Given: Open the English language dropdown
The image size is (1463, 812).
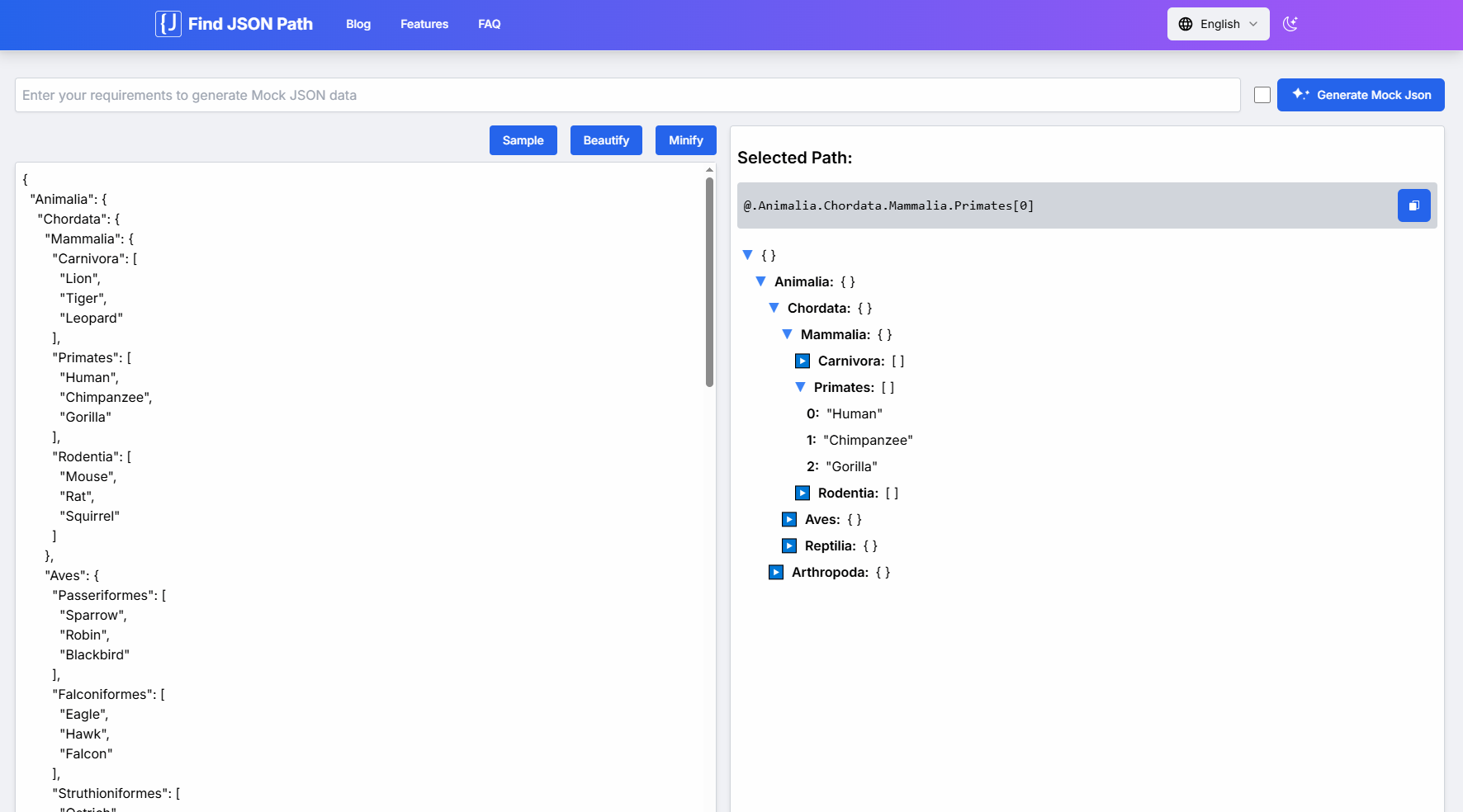Looking at the screenshot, I should pyautogui.click(x=1218, y=24).
